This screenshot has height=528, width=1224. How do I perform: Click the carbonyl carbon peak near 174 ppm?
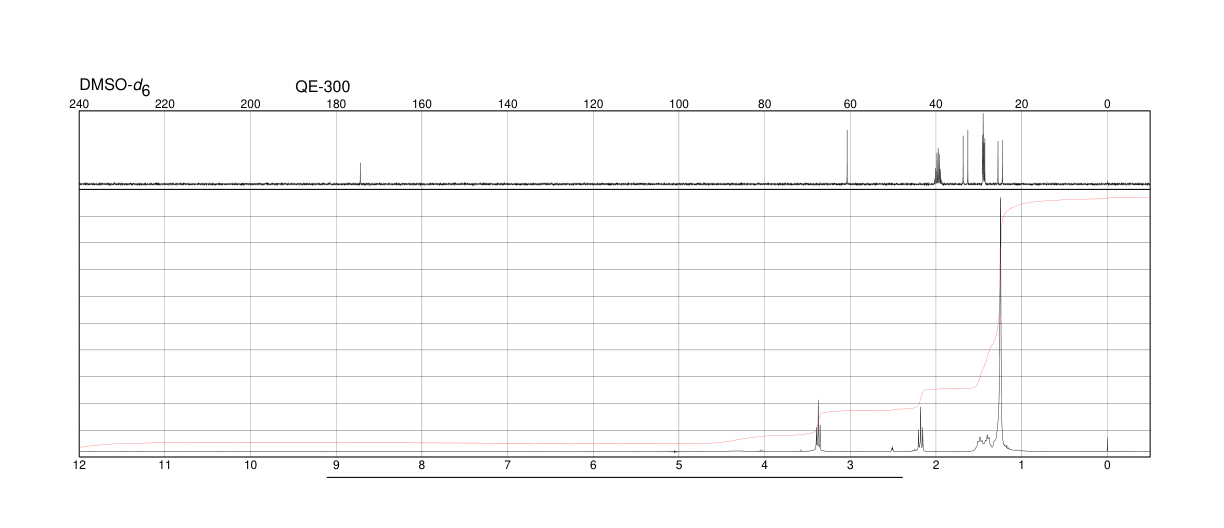[360, 173]
